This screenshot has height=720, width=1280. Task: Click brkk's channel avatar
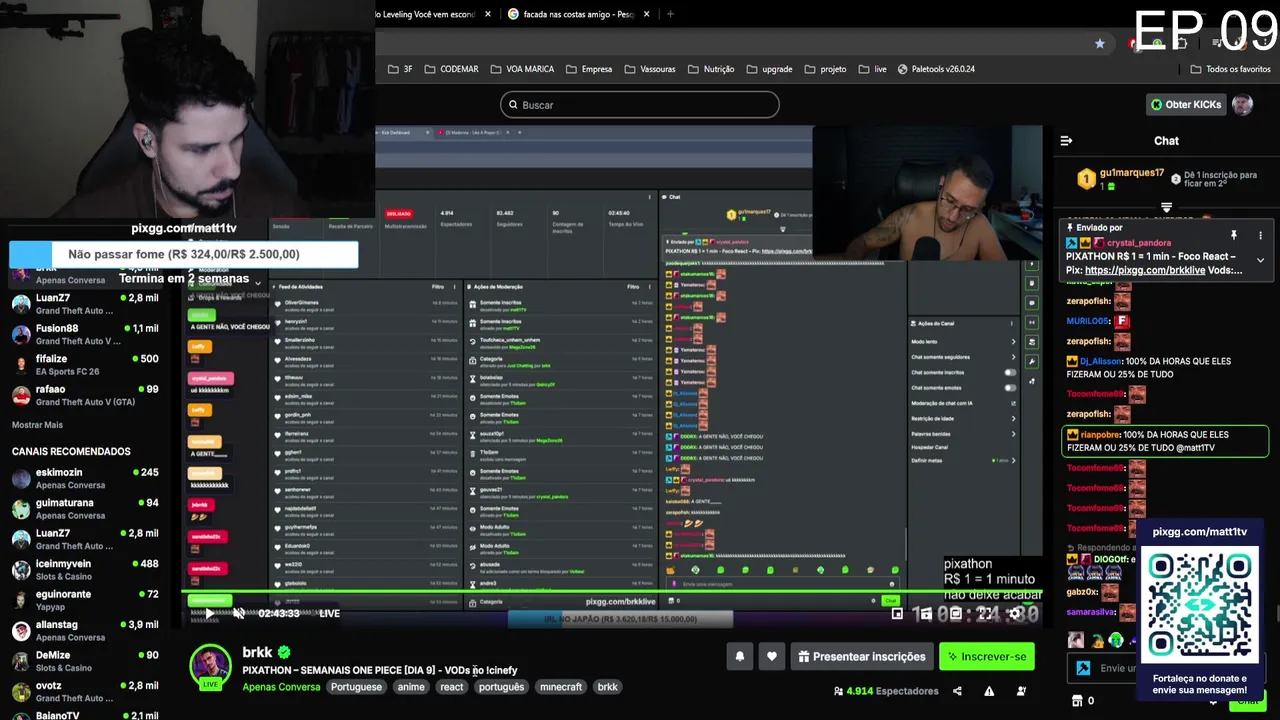point(210,667)
